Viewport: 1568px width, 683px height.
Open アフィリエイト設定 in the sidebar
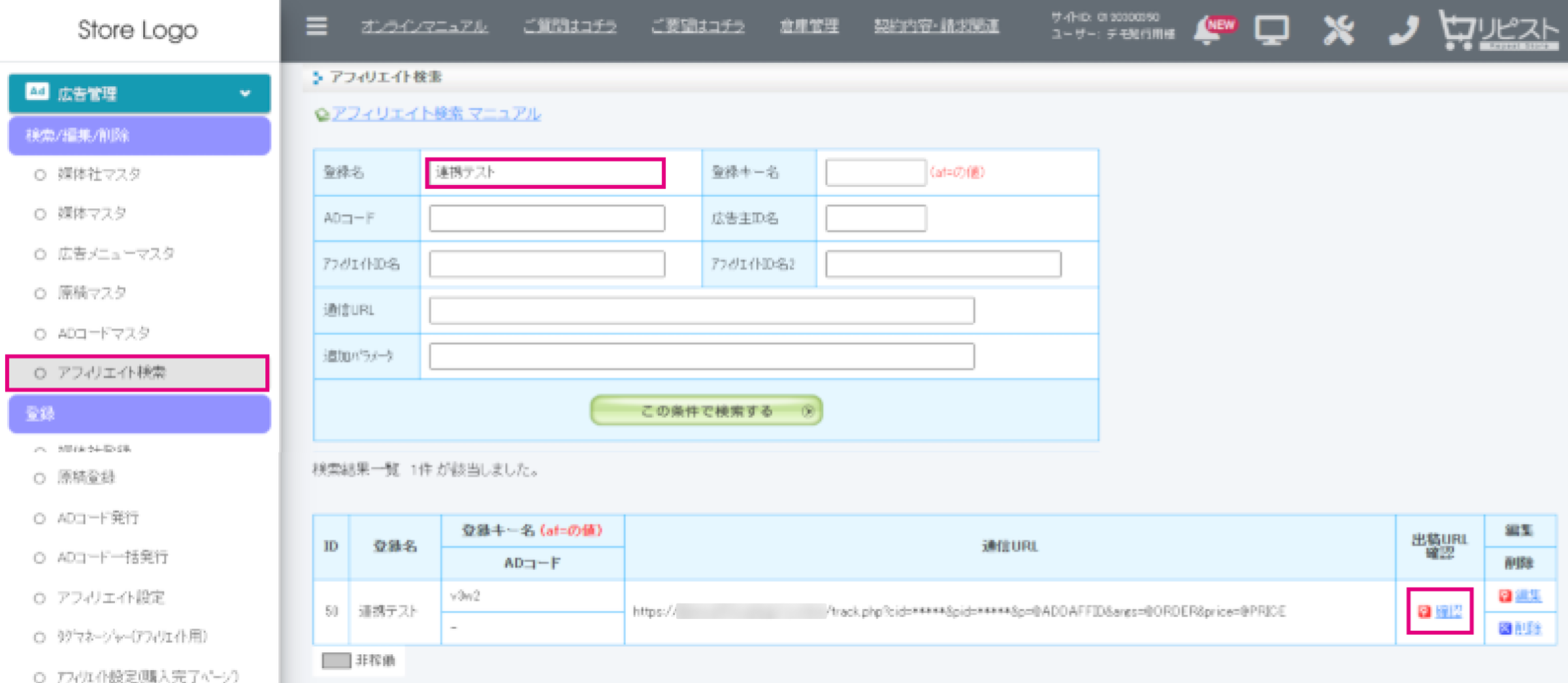coord(111,597)
